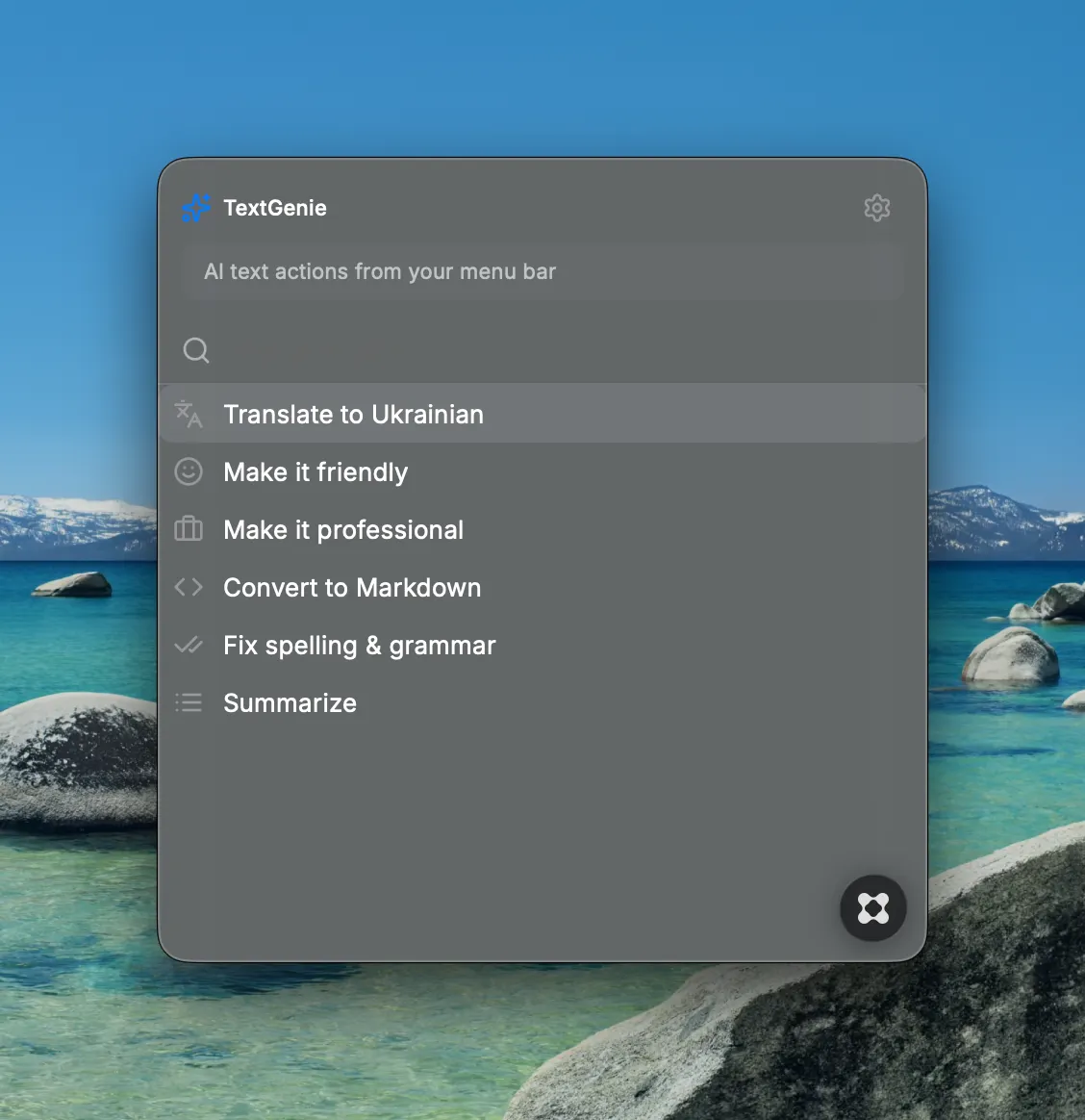Choose Make it friendly
Viewport: 1085px width, 1120px height.
(542, 472)
